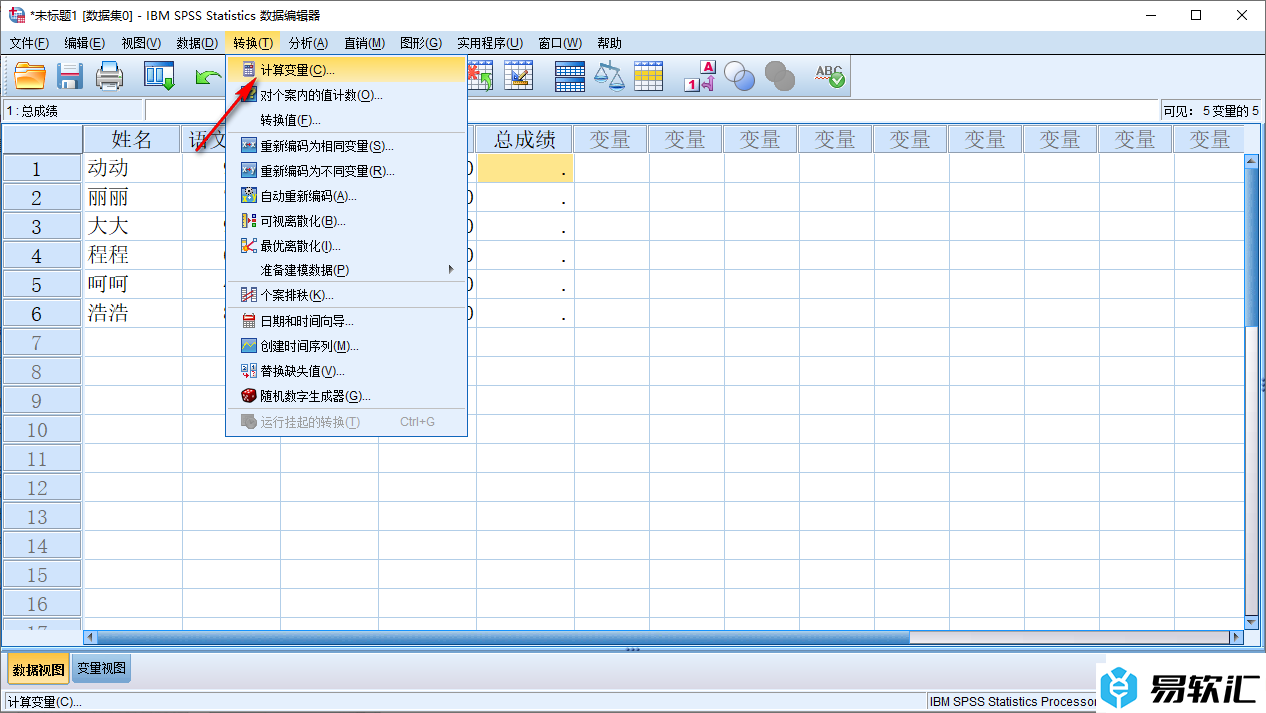Click the split file toolbar icon
1266x713 pixels.
click(570, 76)
